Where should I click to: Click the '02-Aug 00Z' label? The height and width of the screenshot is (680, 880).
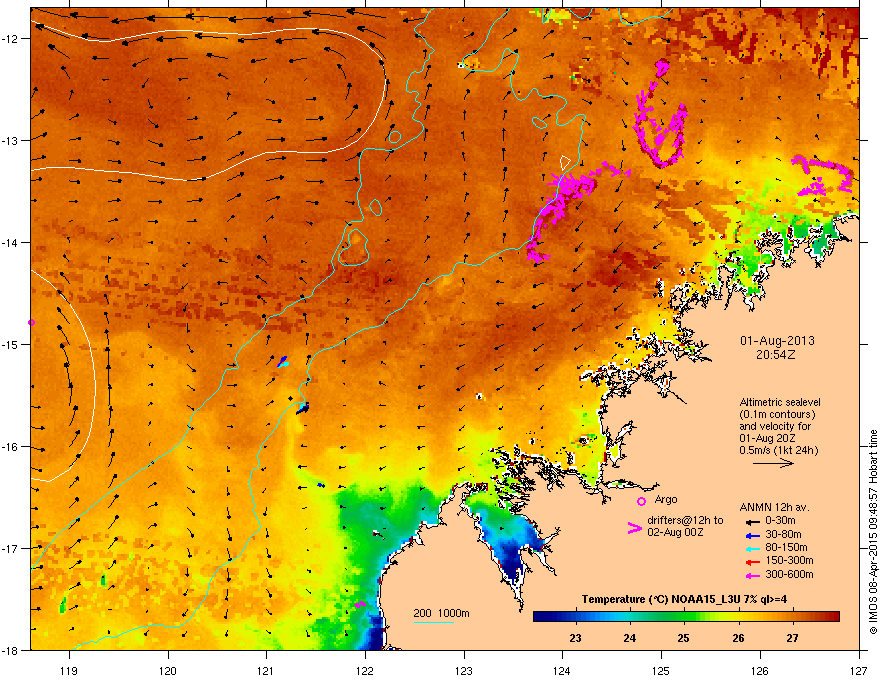[675, 532]
